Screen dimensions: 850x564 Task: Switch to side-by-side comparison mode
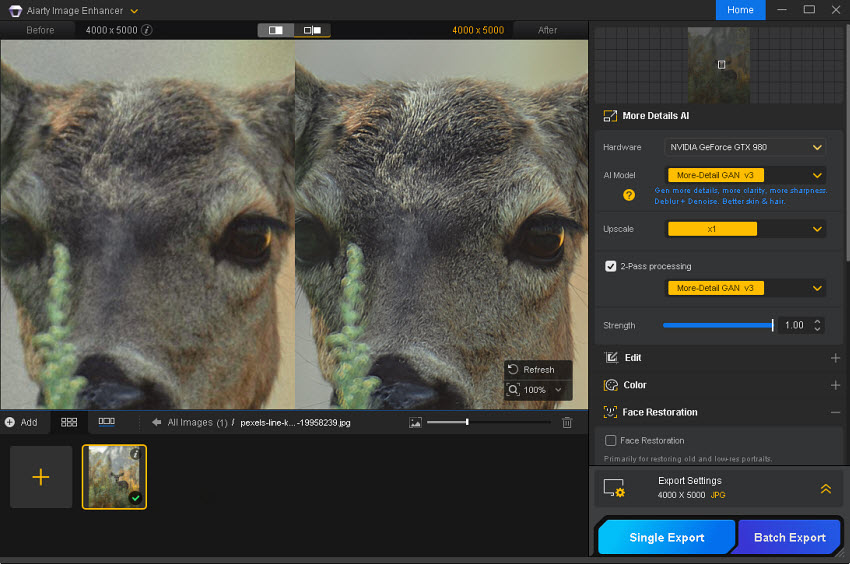point(312,30)
